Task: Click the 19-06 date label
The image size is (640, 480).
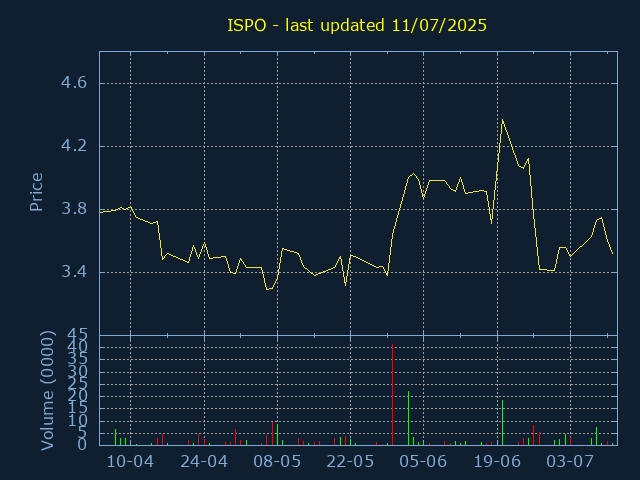Action: [497, 462]
